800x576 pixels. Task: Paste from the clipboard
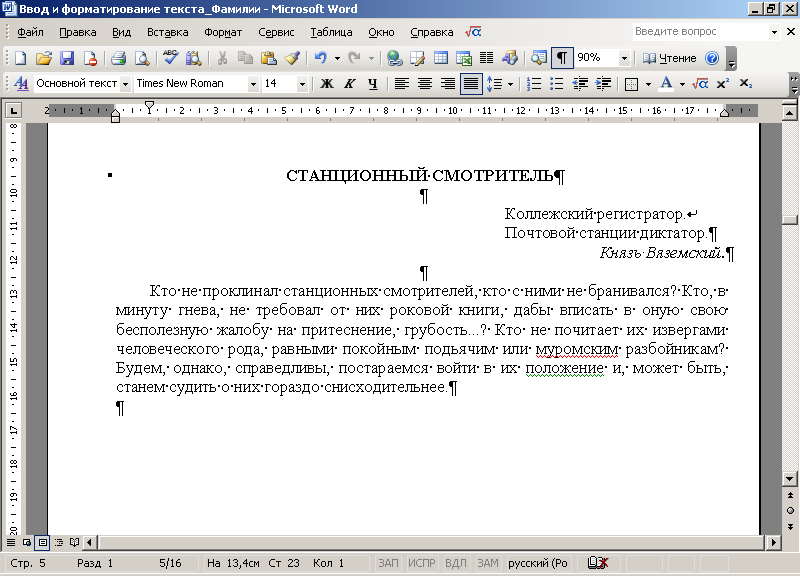point(268,58)
